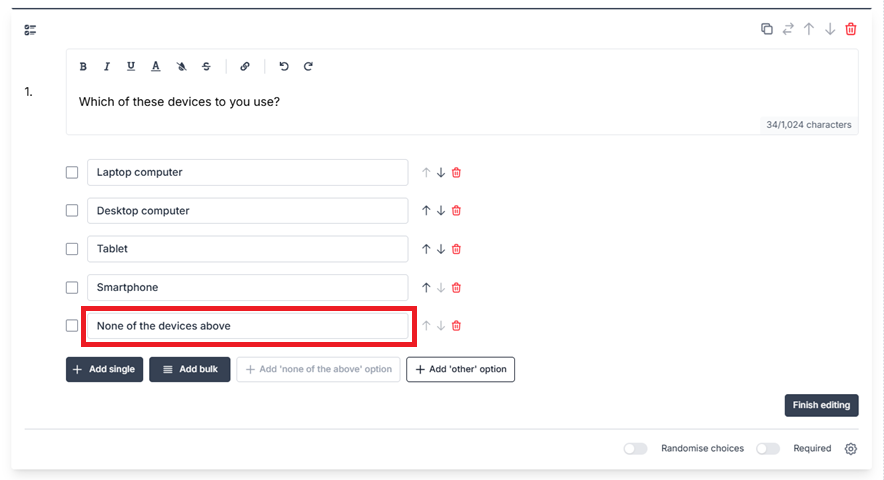
Task: Open question settings gear icon
Action: pyautogui.click(x=851, y=448)
